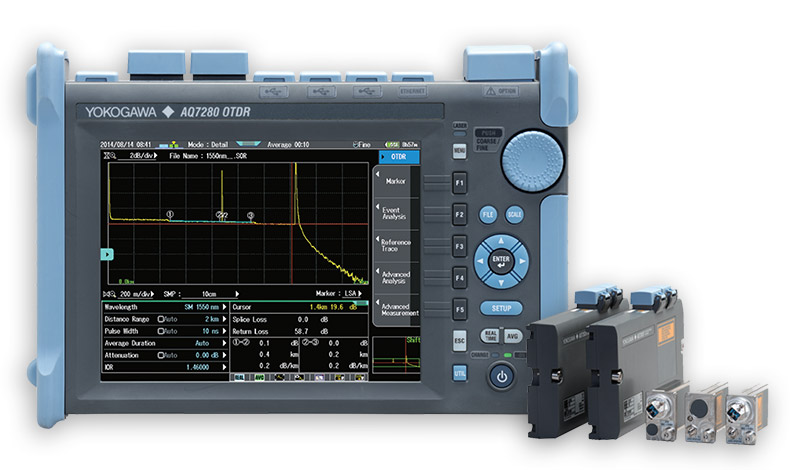800x470 pixels.
Task: Select the Event Analysis soft menu
Action: point(394,212)
